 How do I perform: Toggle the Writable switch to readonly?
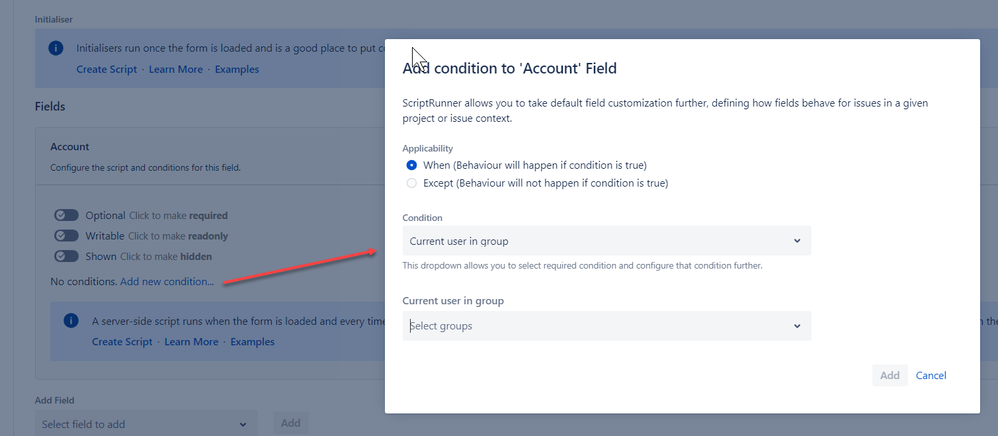tap(66, 236)
